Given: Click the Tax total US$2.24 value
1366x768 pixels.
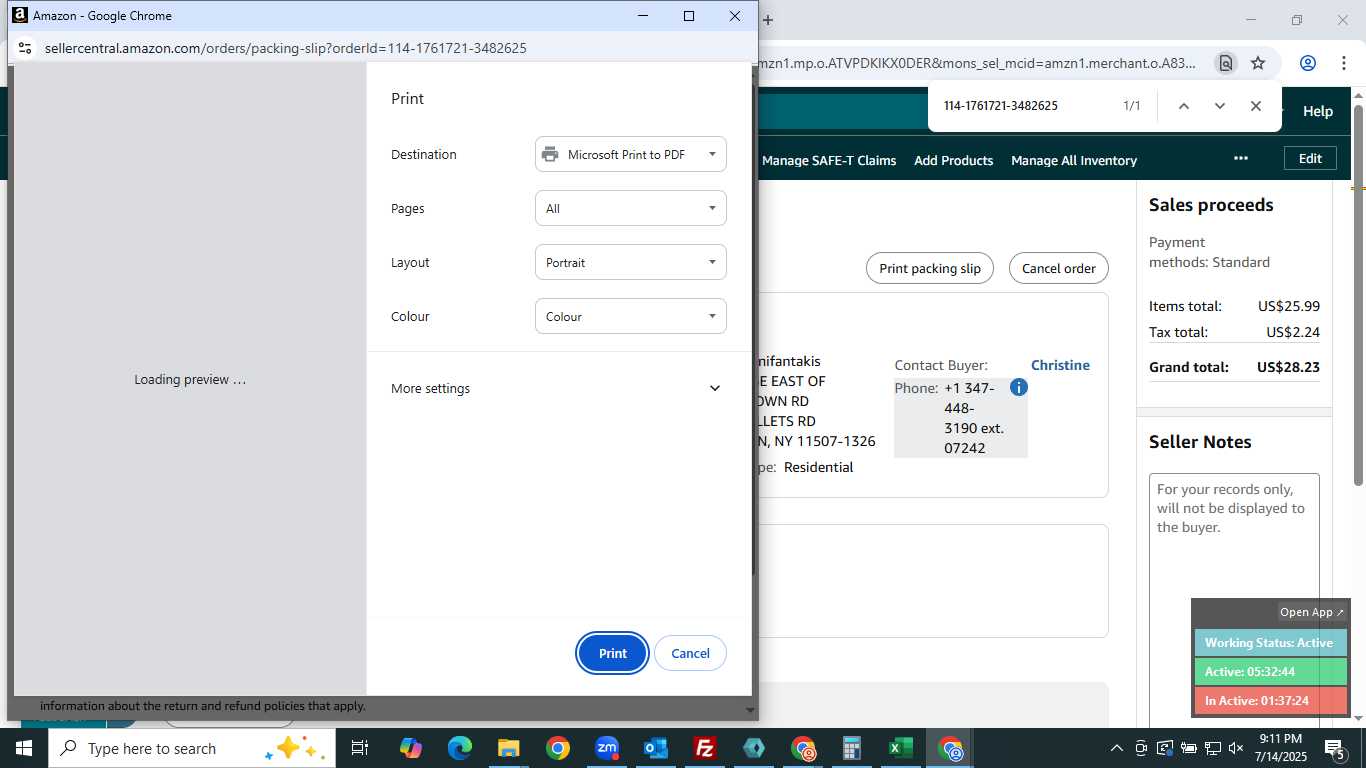Looking at the screenshot, I should [1293, 332].
